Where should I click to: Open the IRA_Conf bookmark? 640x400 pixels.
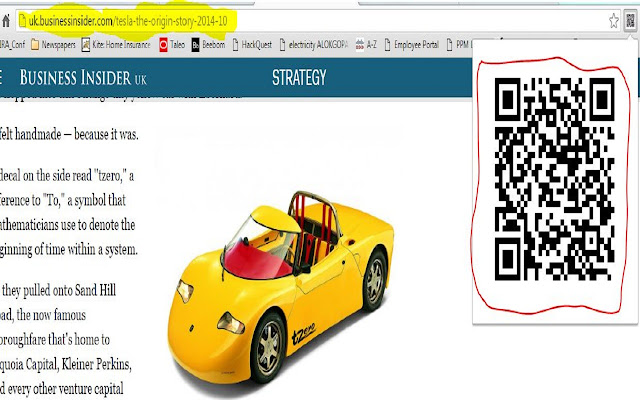[x=12, y=44]
